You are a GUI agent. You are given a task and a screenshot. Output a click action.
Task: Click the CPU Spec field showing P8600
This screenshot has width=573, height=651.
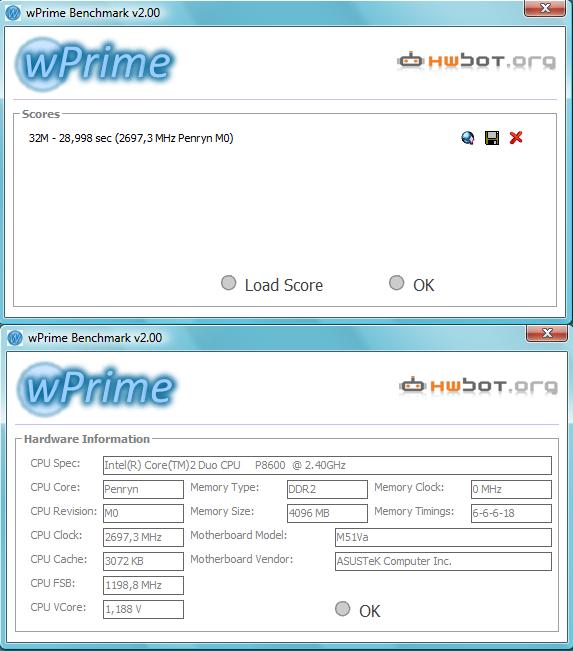[x=327, y=465]
